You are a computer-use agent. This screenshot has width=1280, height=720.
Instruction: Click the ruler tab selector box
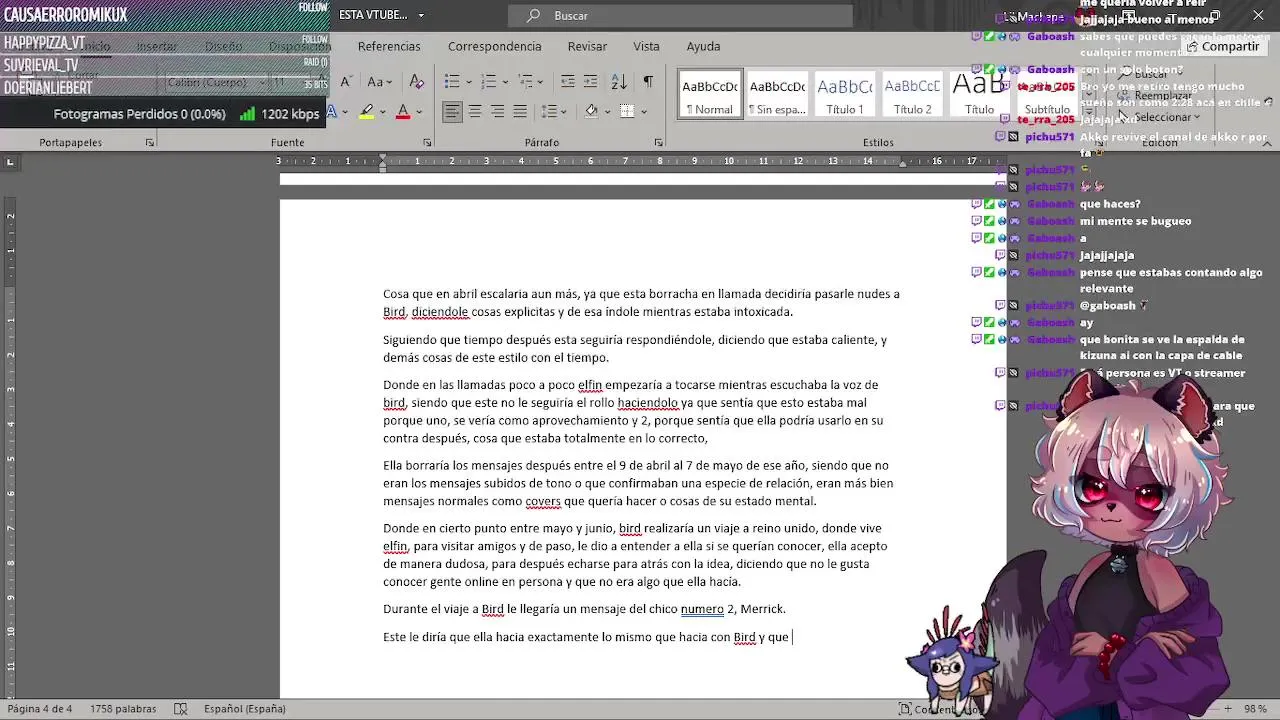[10, 161]
